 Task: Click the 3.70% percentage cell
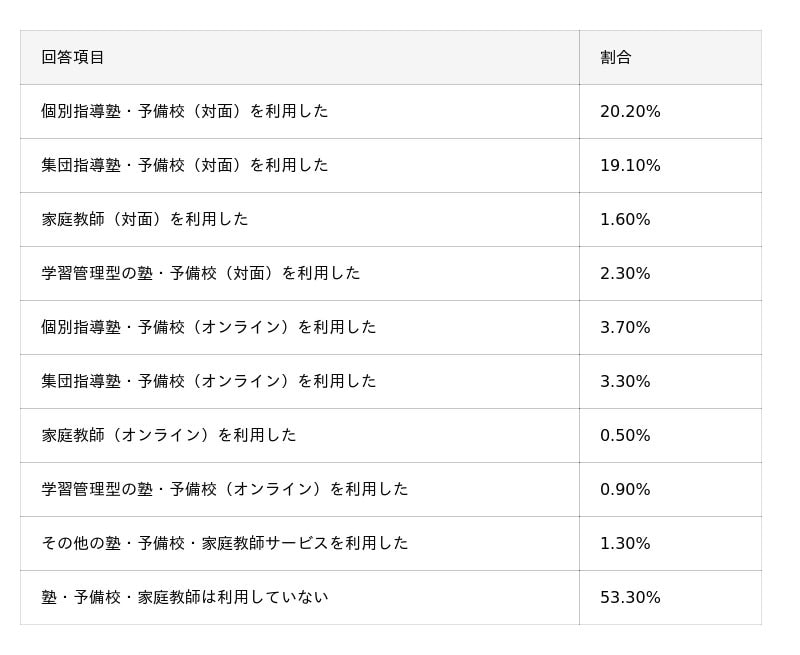tap(625, 327)
